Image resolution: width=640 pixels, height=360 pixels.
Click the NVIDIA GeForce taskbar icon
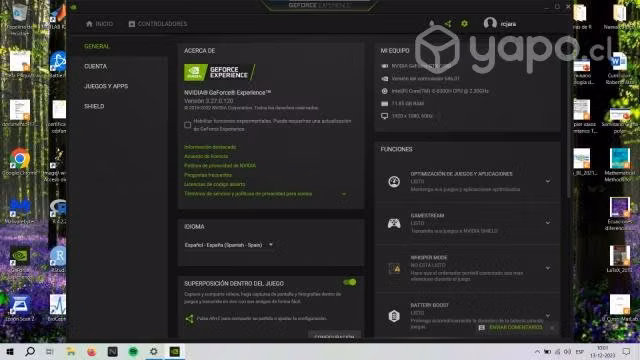pos(175,351)
